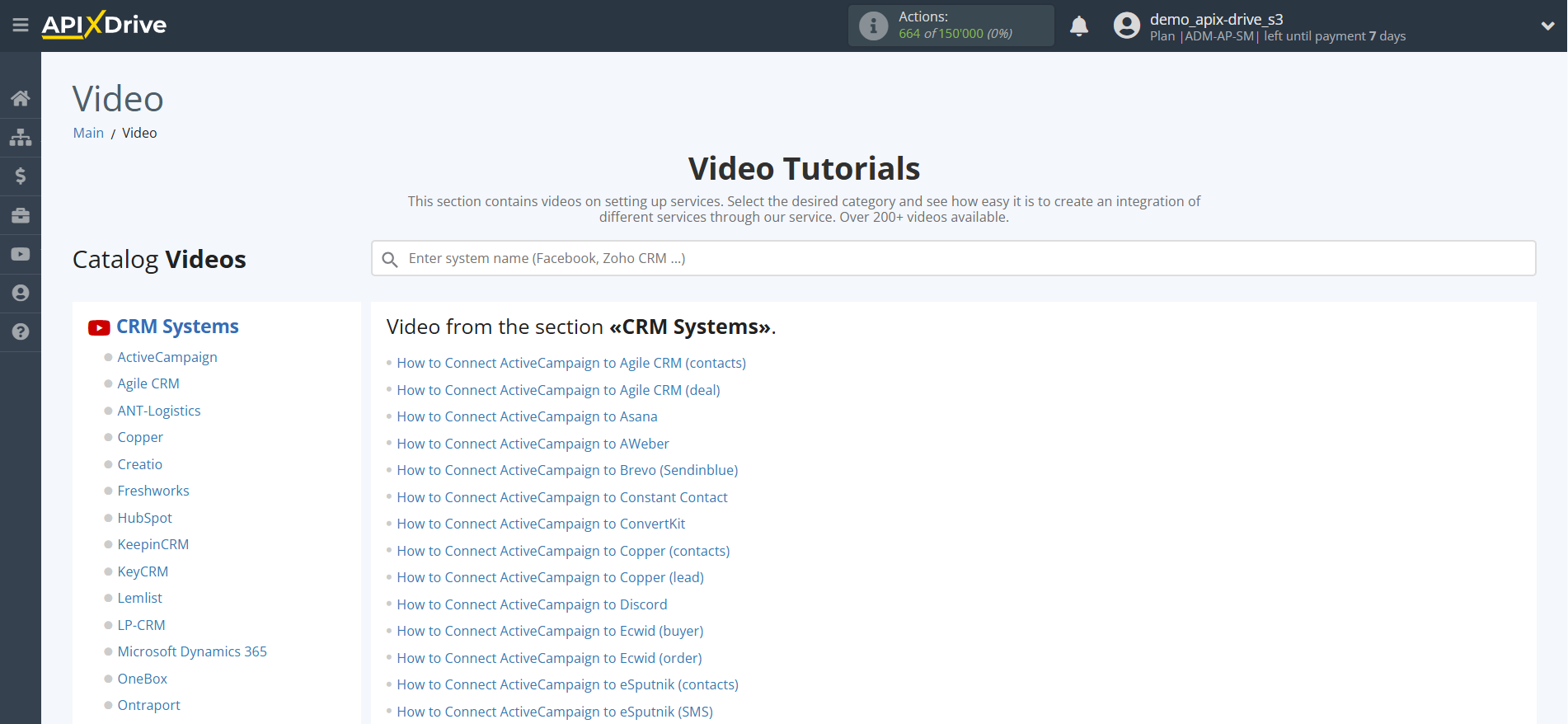The height and width of the screenshot is (724, 1568).
Task: Select LP-CRM in the catalog
Action: [142, 625]
